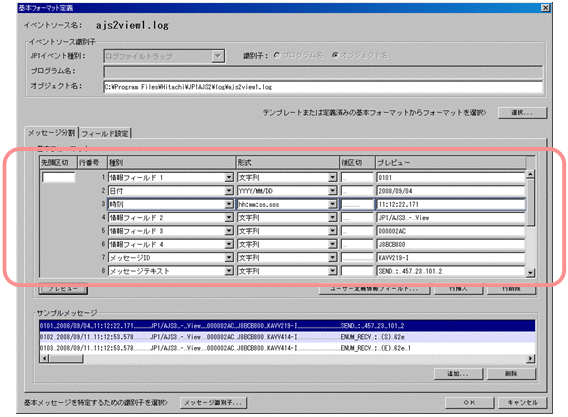Viewport: 568px width, 417px height.
Task: Click the プログラム名 input field
Action: pos(323,72)
